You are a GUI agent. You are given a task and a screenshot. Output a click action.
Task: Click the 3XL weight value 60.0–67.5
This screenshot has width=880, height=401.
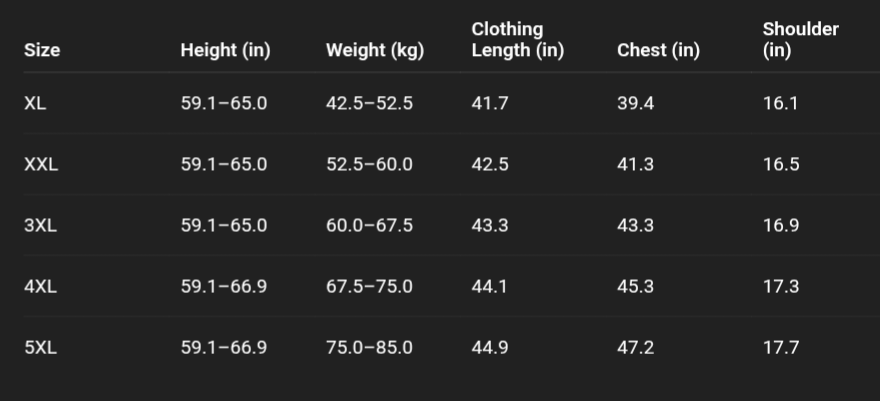click(369, 225)
